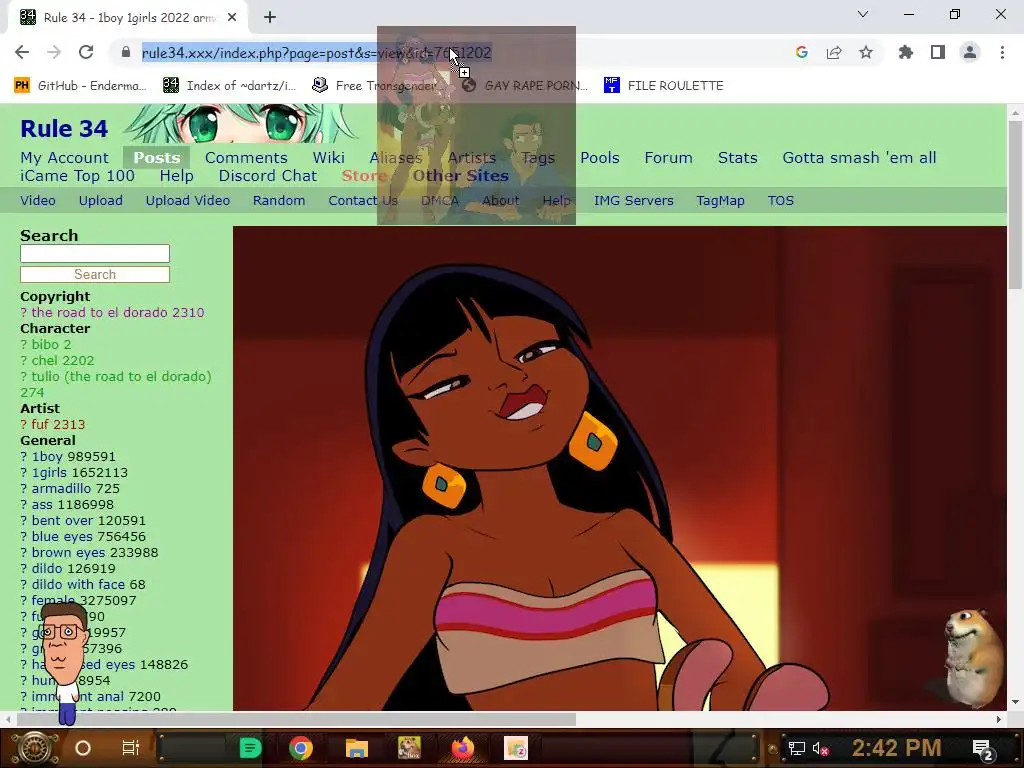Share this page using the share icon

(834, 52)
